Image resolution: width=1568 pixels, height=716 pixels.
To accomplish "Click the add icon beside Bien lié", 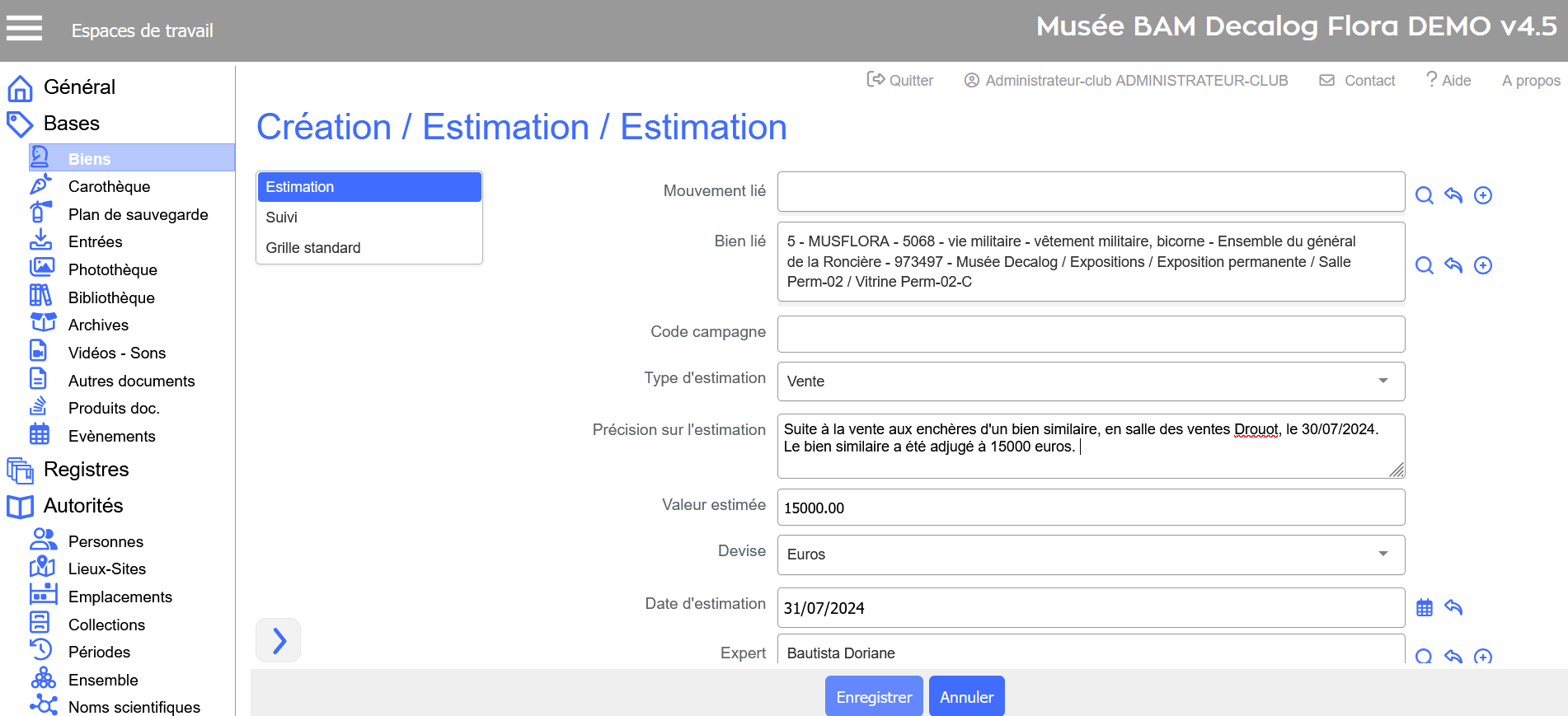I will (1482, 265).
